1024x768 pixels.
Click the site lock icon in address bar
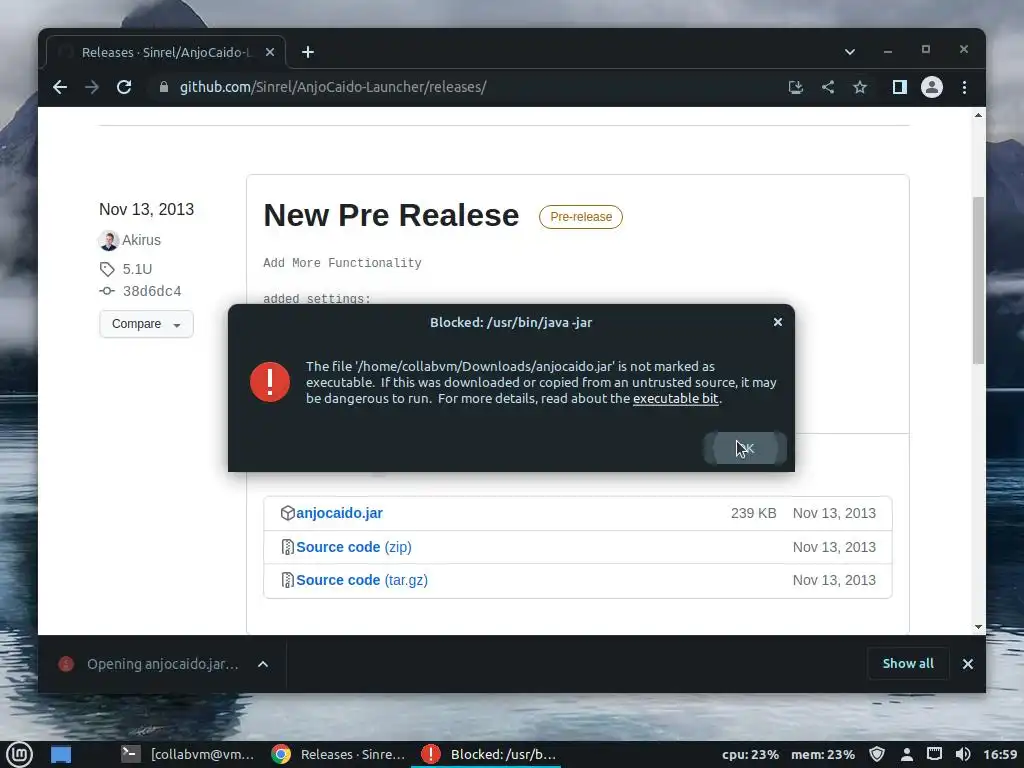coord(164,87)
